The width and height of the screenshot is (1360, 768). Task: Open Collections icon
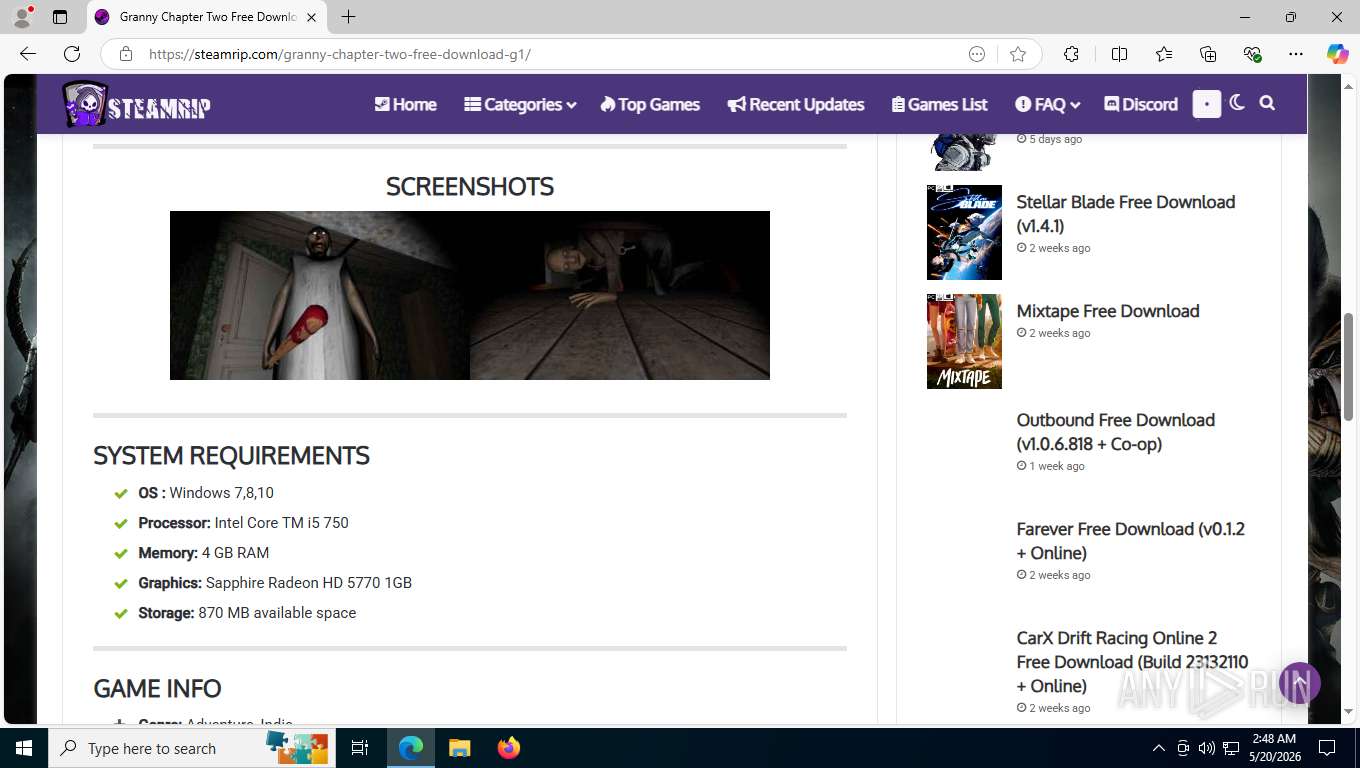(x=1208, y=54)
